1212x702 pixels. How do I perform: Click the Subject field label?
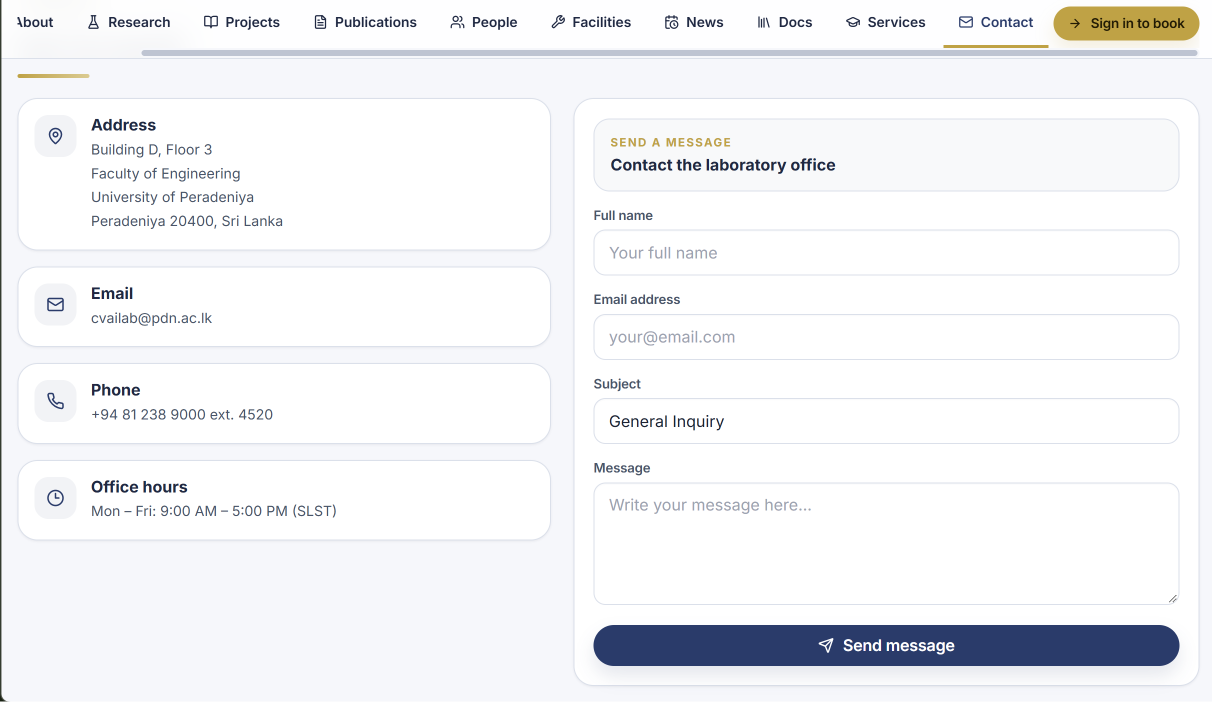[617, 384]
